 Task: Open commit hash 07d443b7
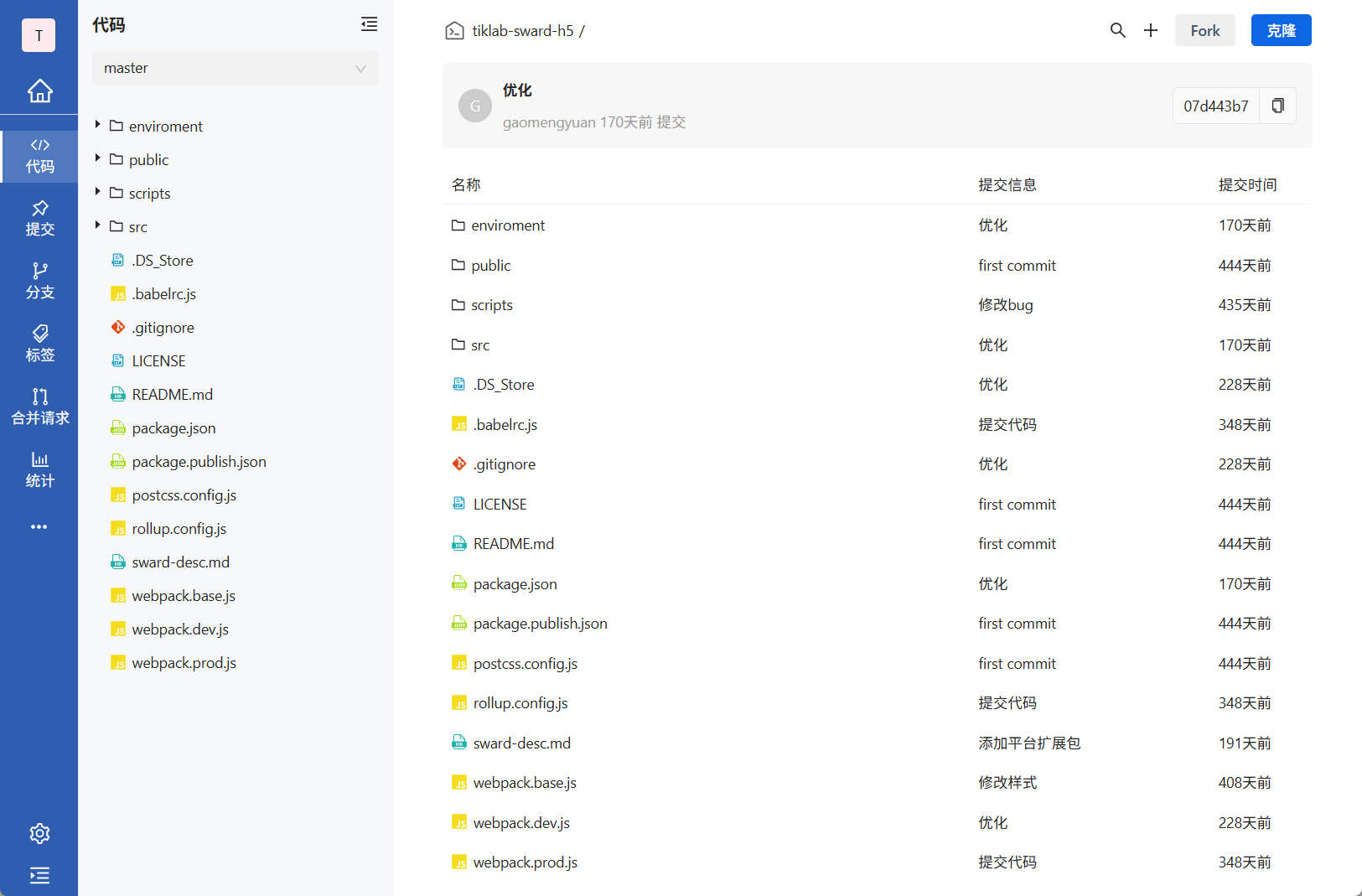point(1215,106)
